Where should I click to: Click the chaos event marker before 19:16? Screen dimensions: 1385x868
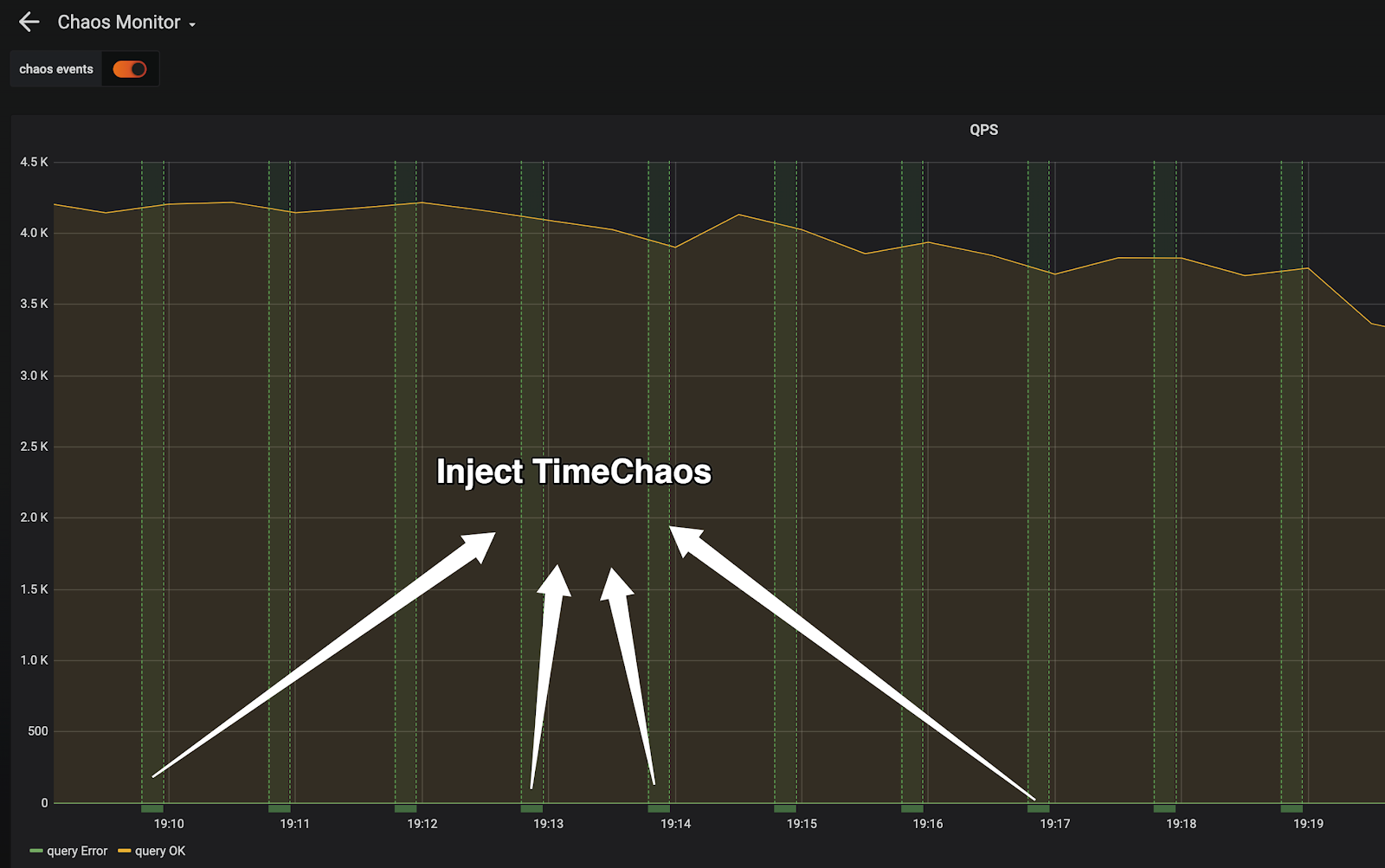[912, 808]
